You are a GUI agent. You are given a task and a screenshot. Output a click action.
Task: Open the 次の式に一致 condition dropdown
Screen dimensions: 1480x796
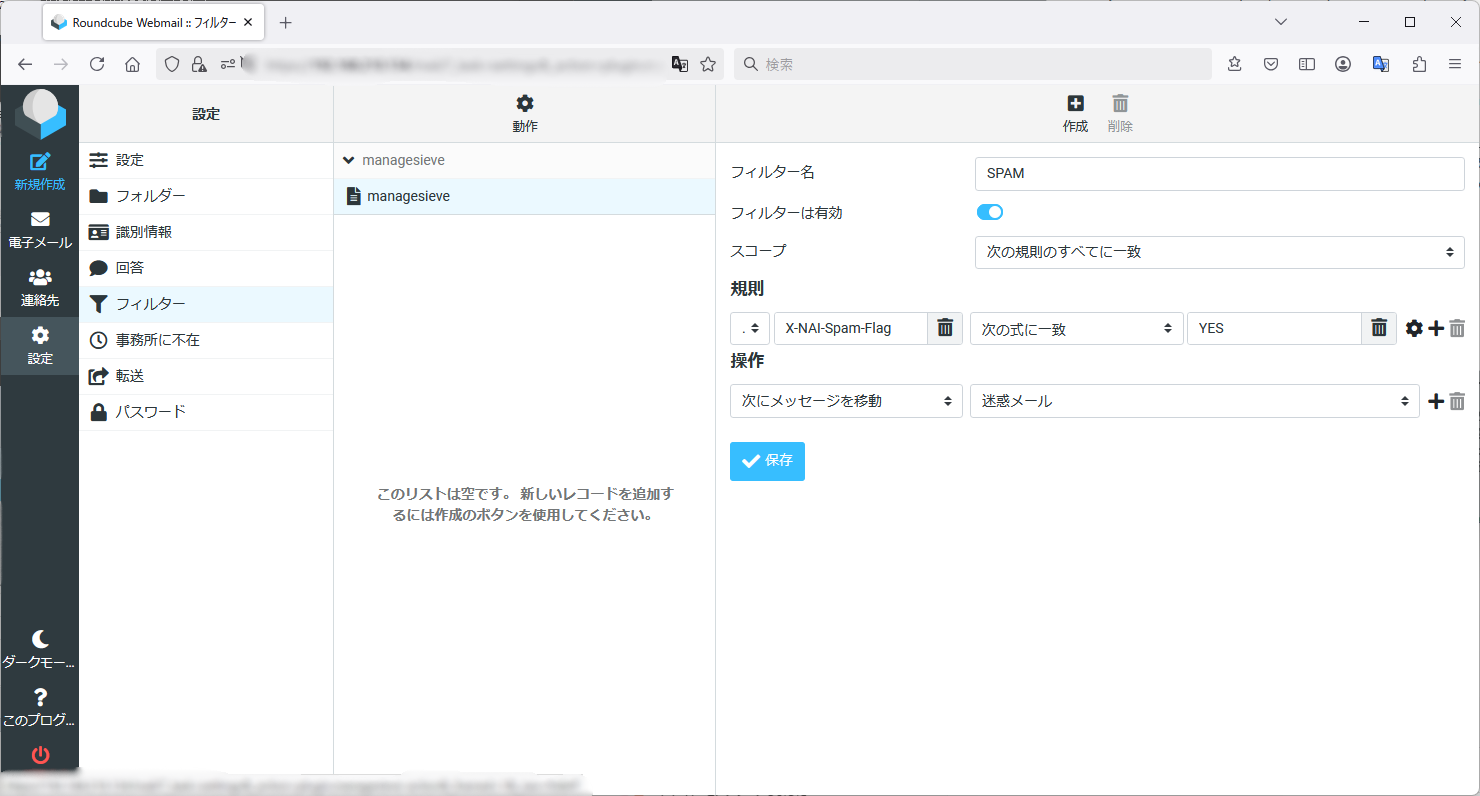[1076, 328]
